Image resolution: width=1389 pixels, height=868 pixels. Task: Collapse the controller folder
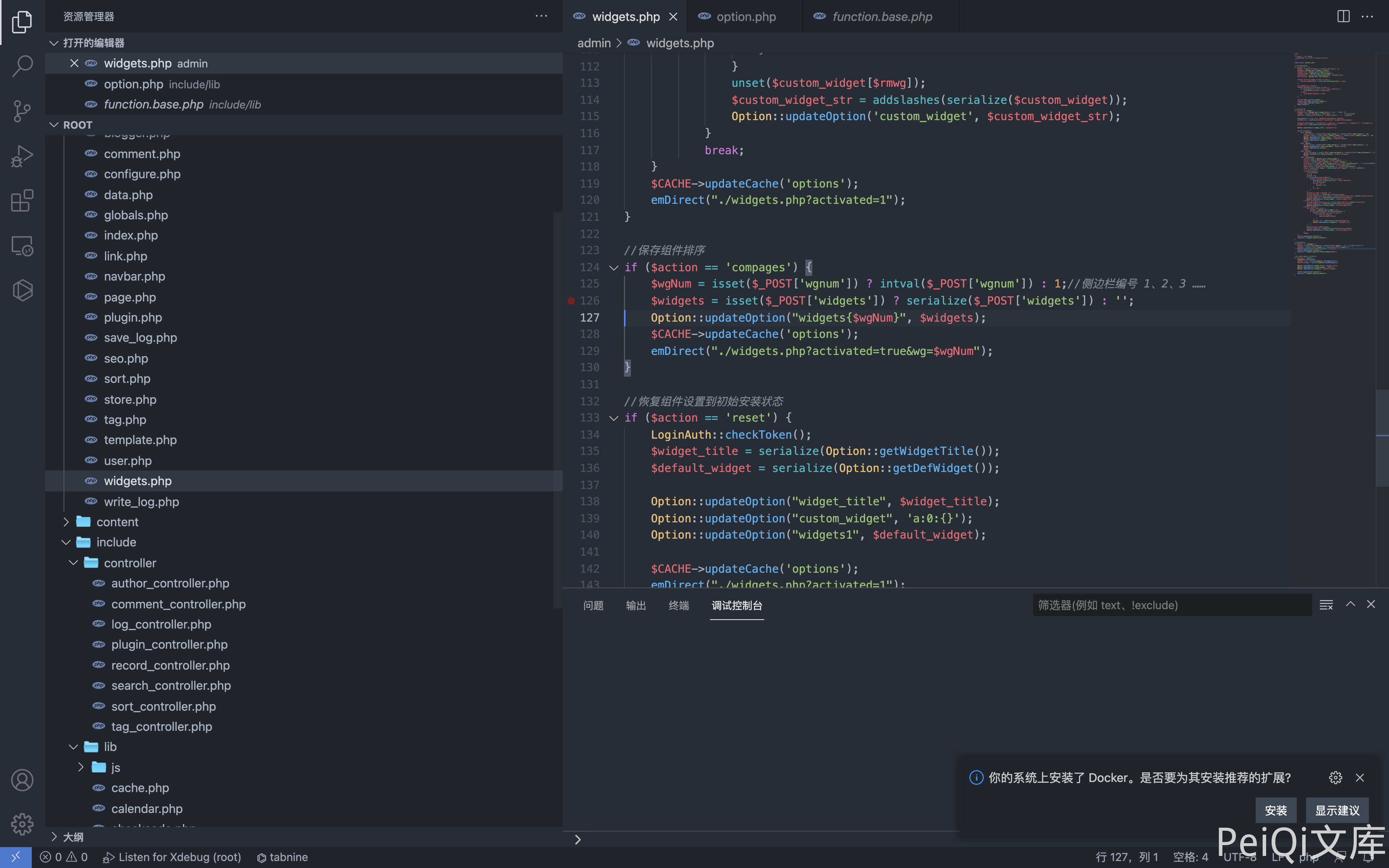pos(130,563)
